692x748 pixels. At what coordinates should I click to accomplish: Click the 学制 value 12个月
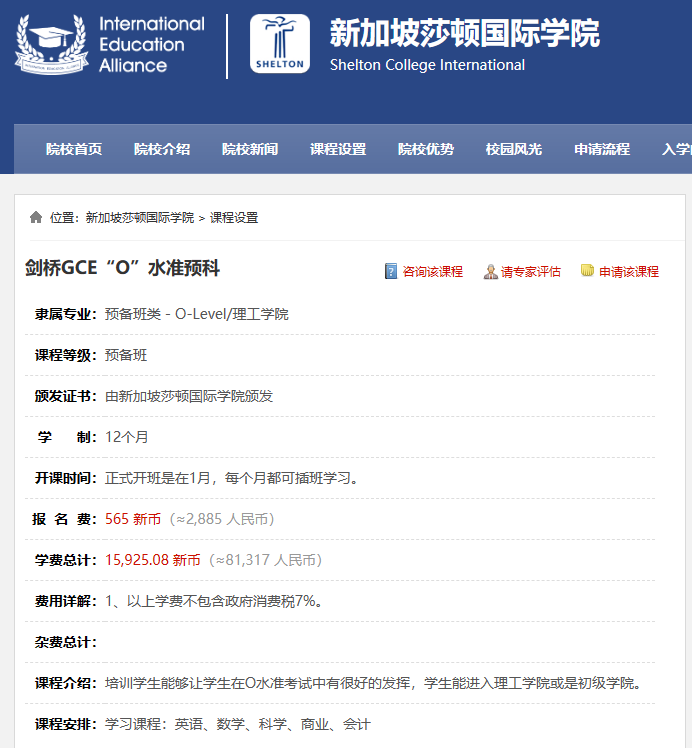point(126,437)
